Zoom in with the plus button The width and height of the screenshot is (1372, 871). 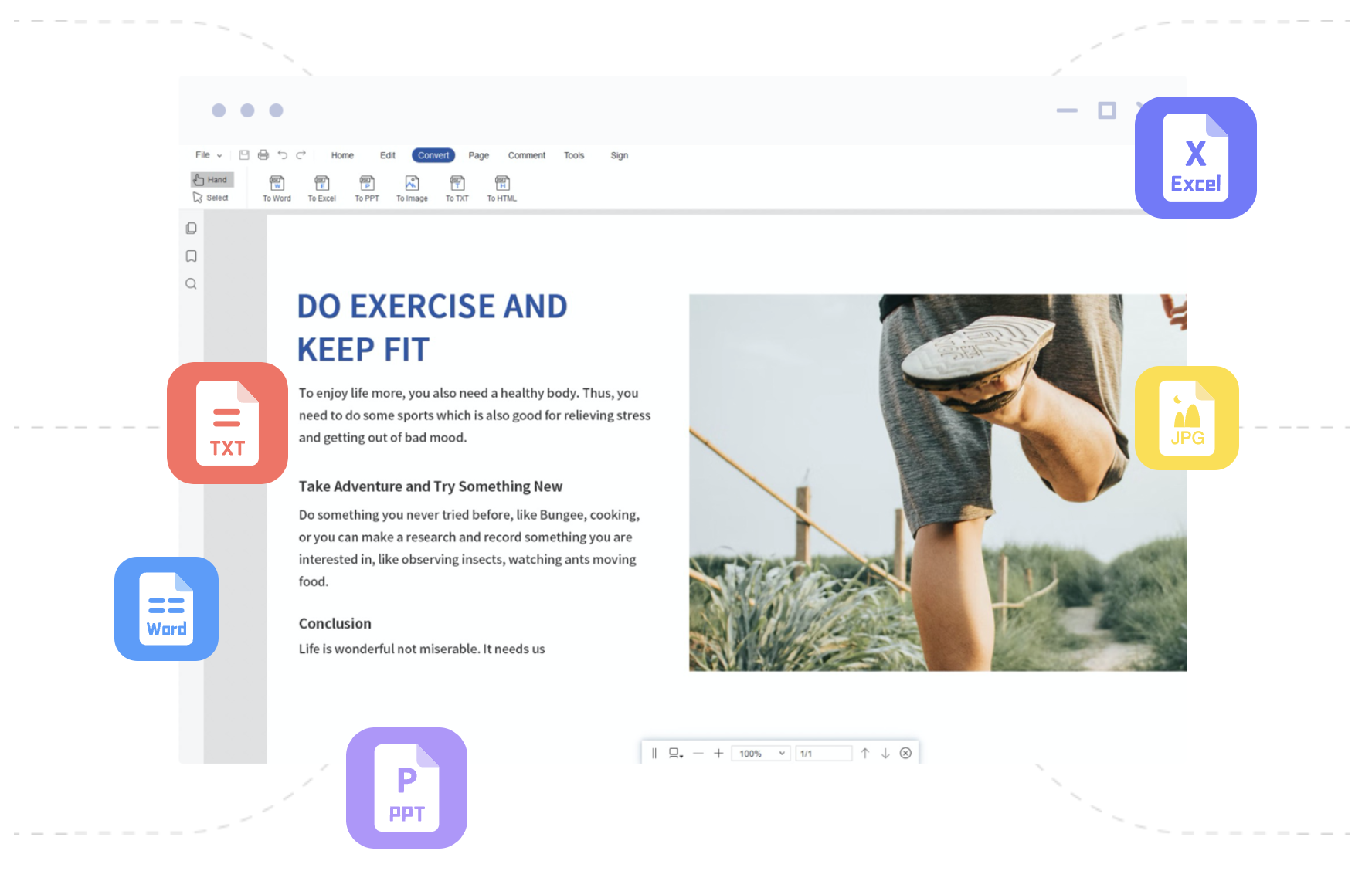pos(718,754)
